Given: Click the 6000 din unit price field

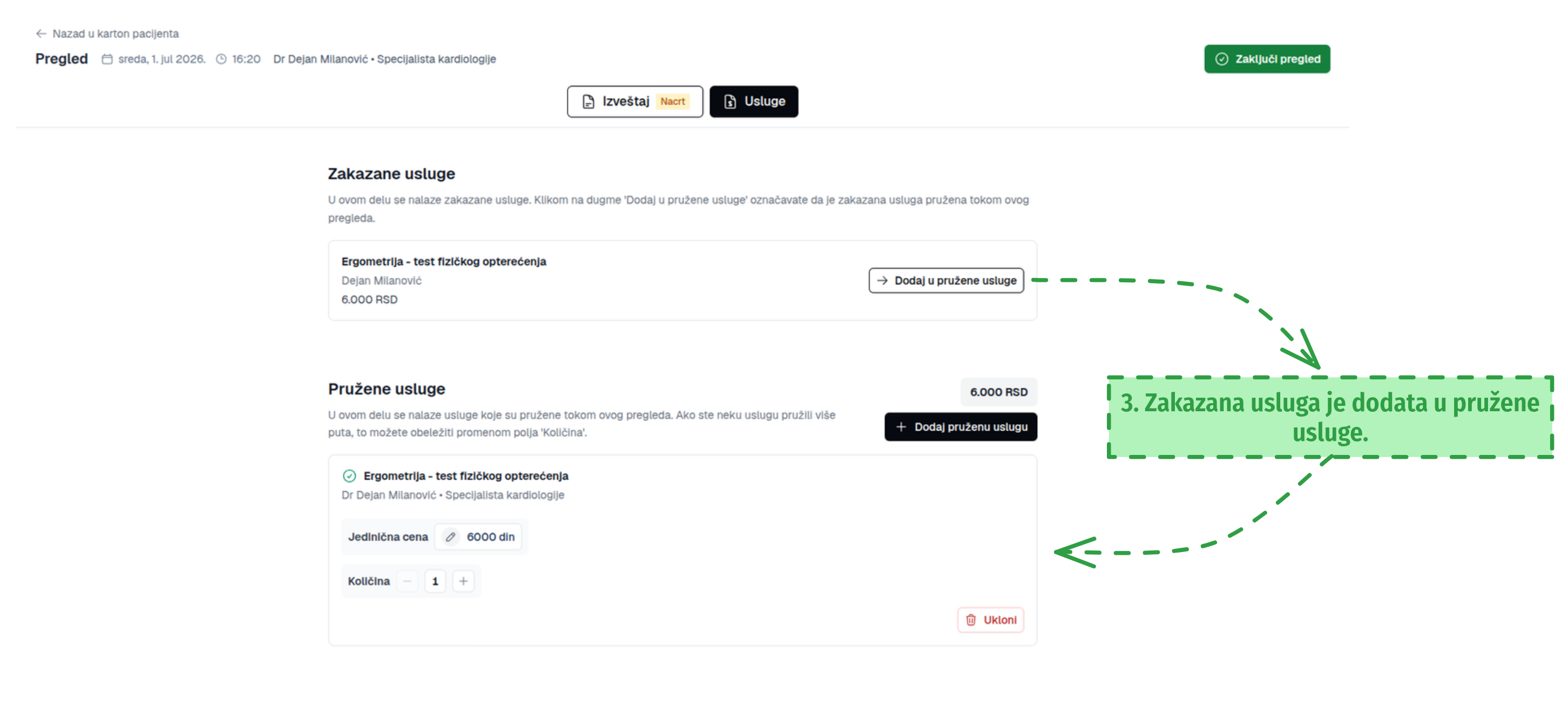Looking at the screenshot, I should (x=478, y=537).
